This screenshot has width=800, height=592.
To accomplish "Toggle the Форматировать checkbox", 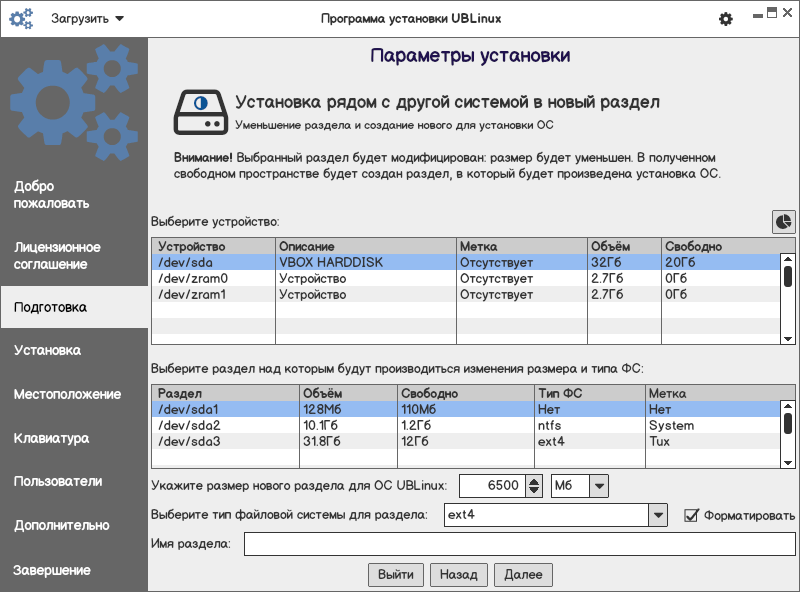I will [x=690, y=515].
